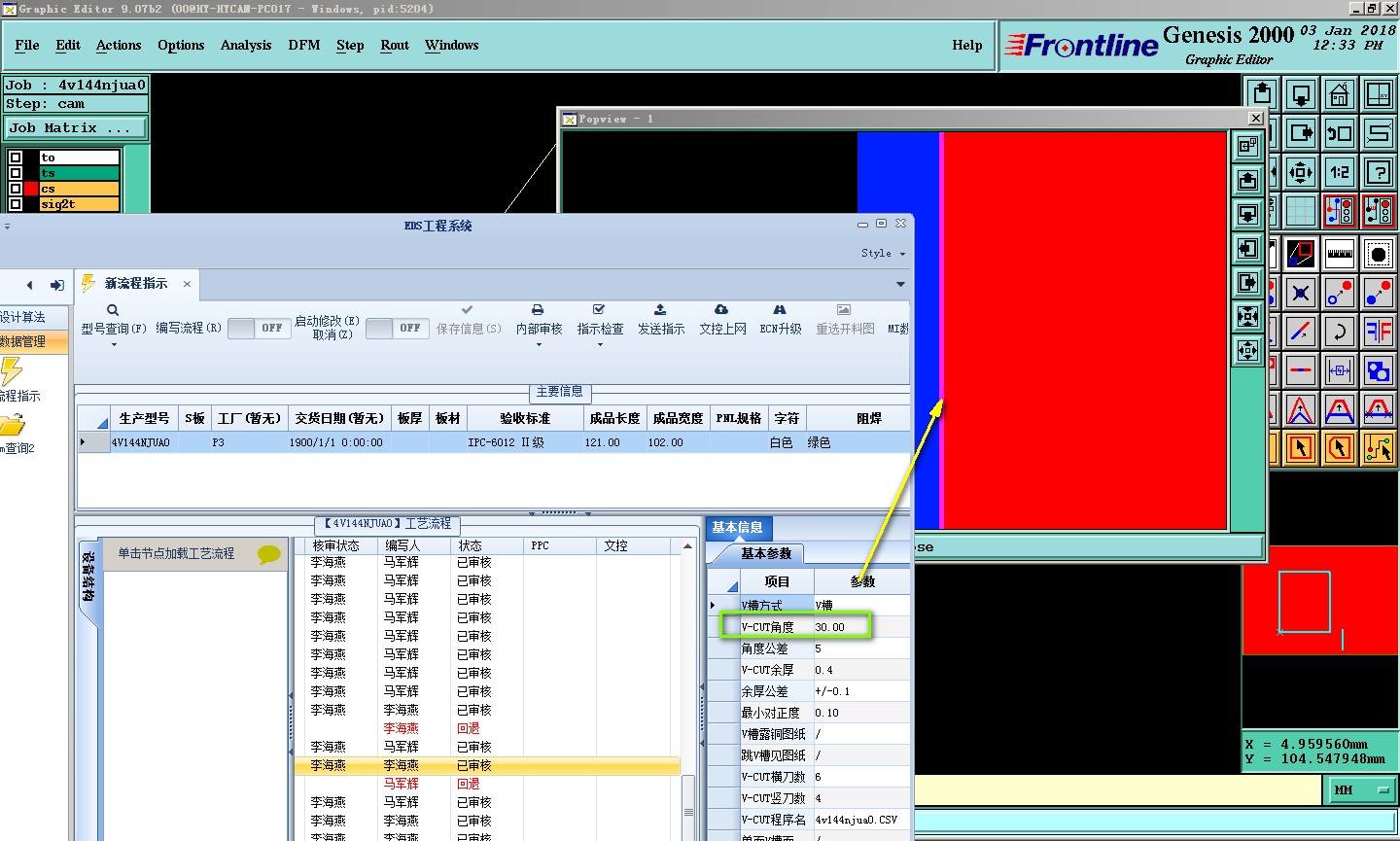Open the Style dropdown

click(883, 253)
